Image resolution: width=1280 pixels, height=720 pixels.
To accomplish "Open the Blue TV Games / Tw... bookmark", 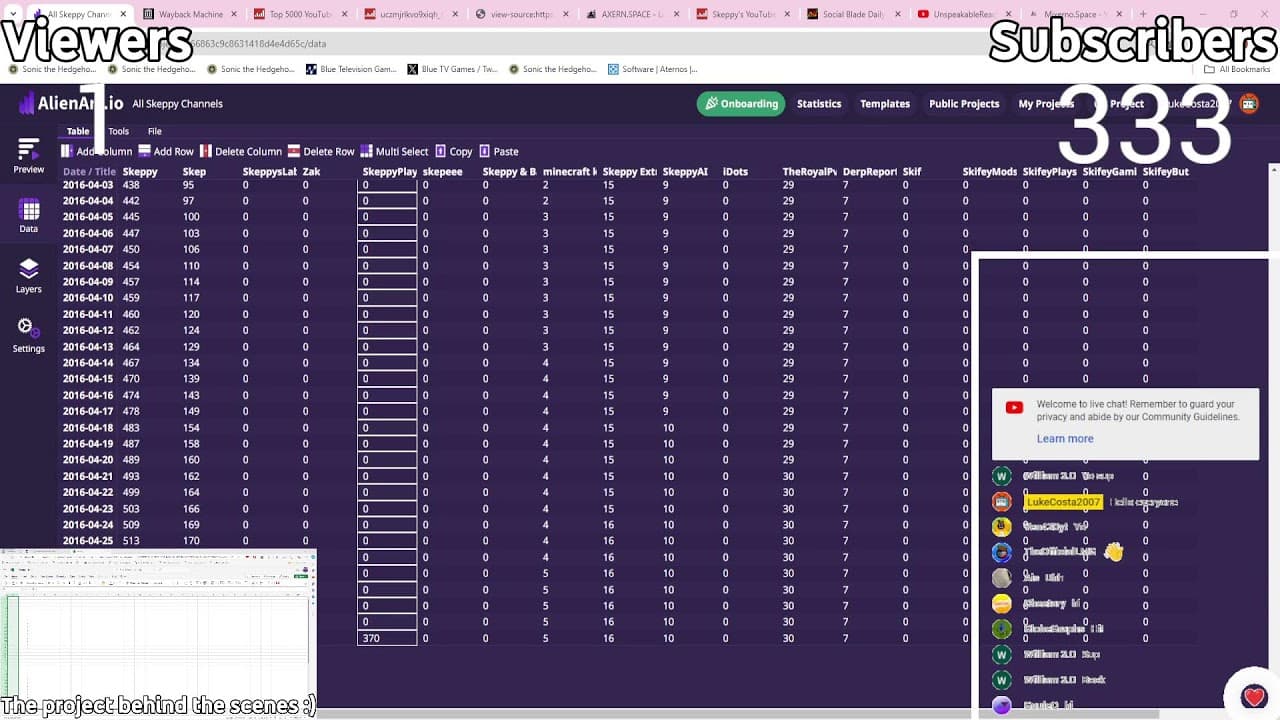I will coord(452,69).
